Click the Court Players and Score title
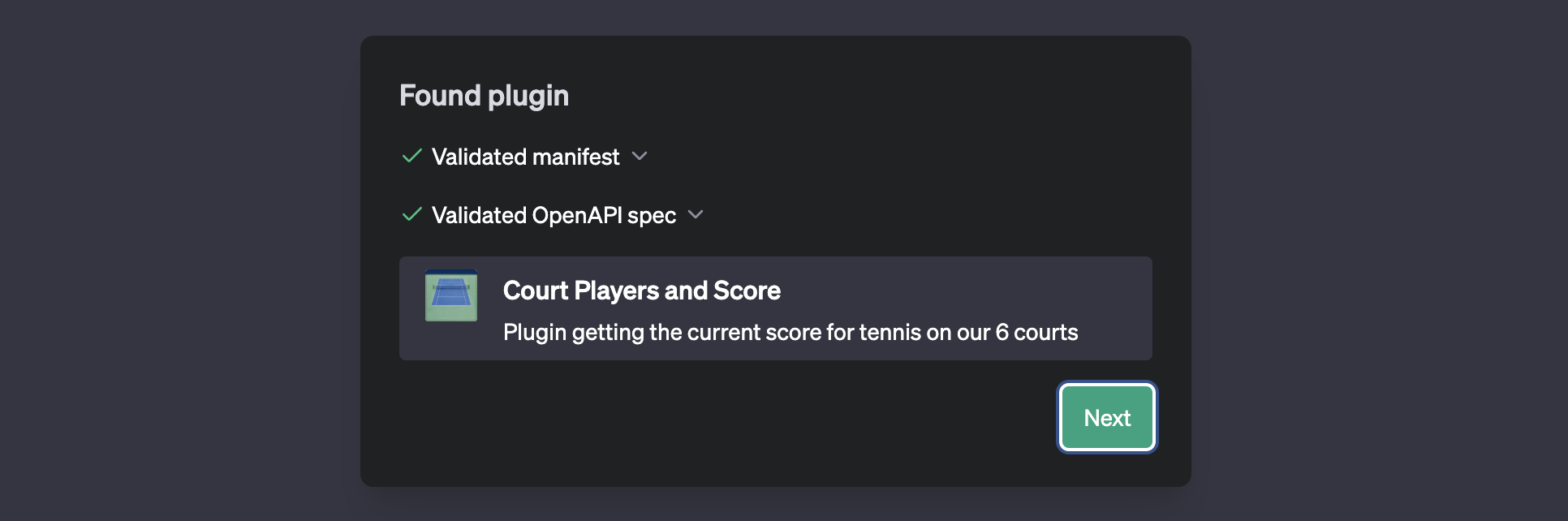 [x=641, y=291]
